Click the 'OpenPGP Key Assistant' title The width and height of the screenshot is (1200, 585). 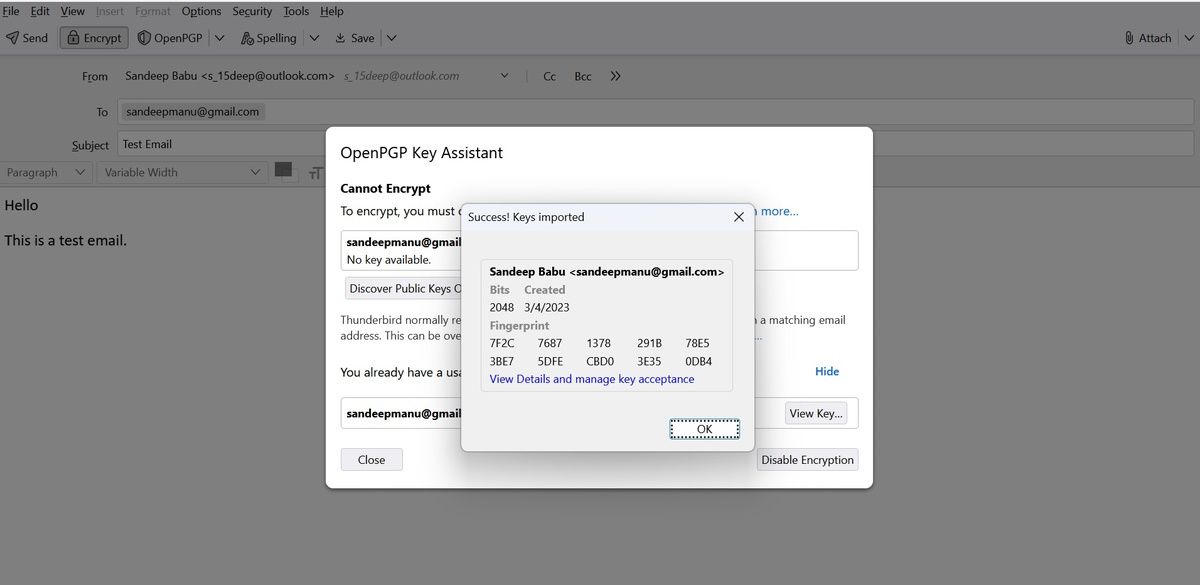(x=422, y=153)
